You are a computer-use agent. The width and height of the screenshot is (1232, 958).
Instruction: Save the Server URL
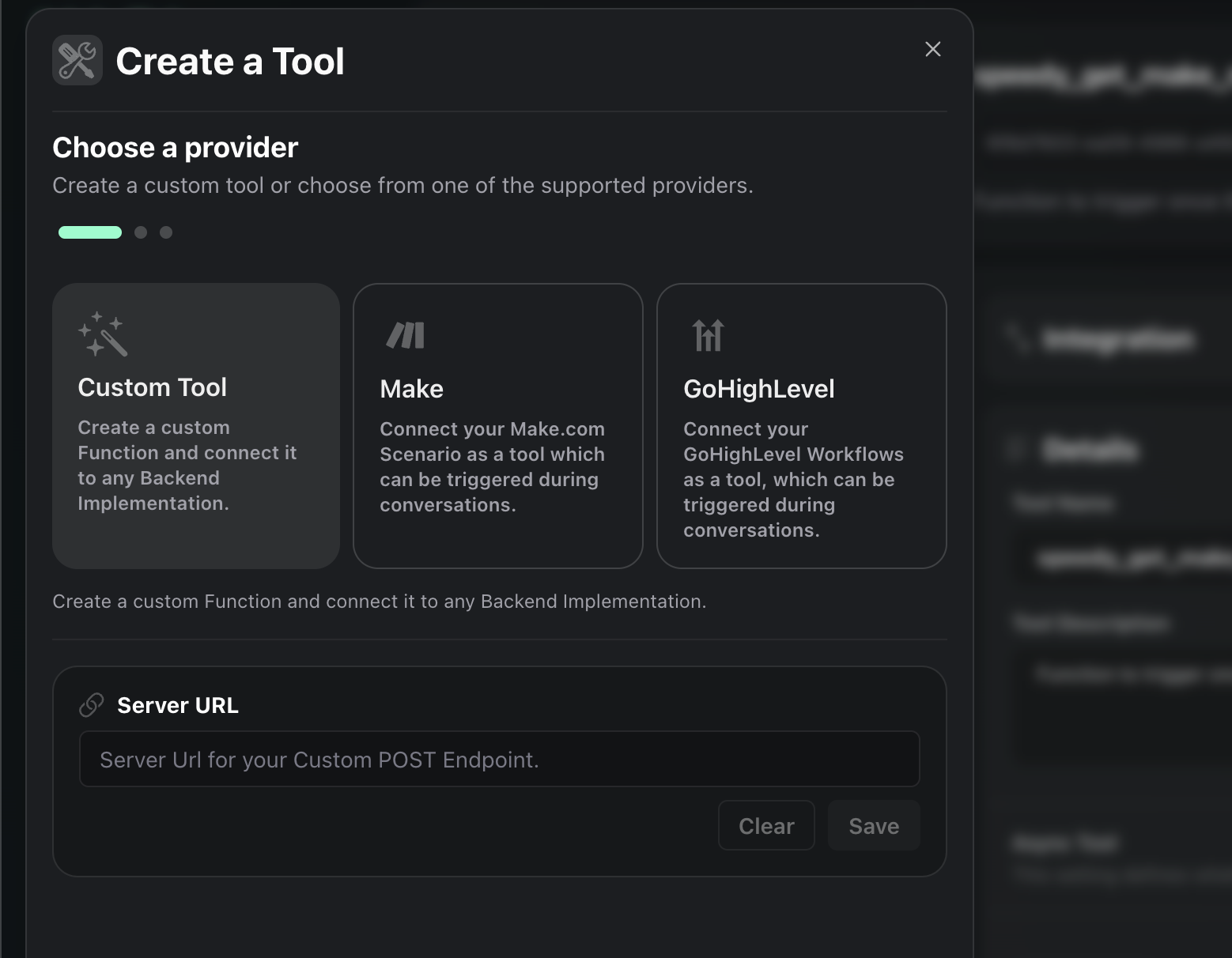pos(874,825)
